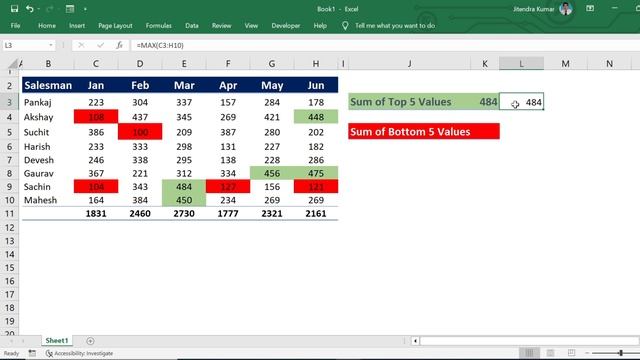Switch to the Data tab
Screen dimensions: 640x360
[x=191, y=25]
